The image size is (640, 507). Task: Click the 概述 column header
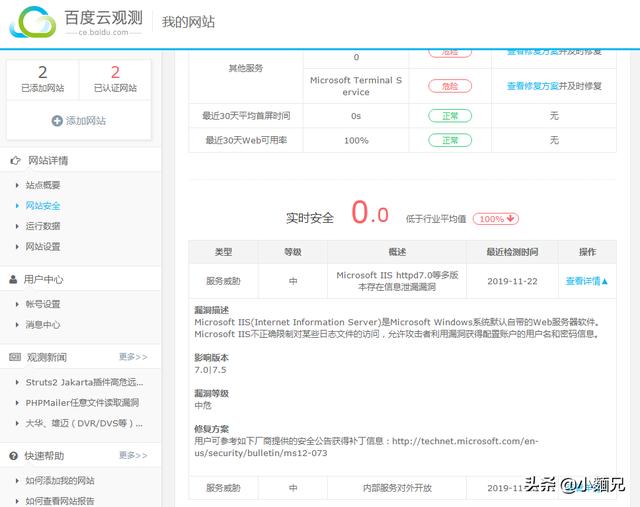397,252
